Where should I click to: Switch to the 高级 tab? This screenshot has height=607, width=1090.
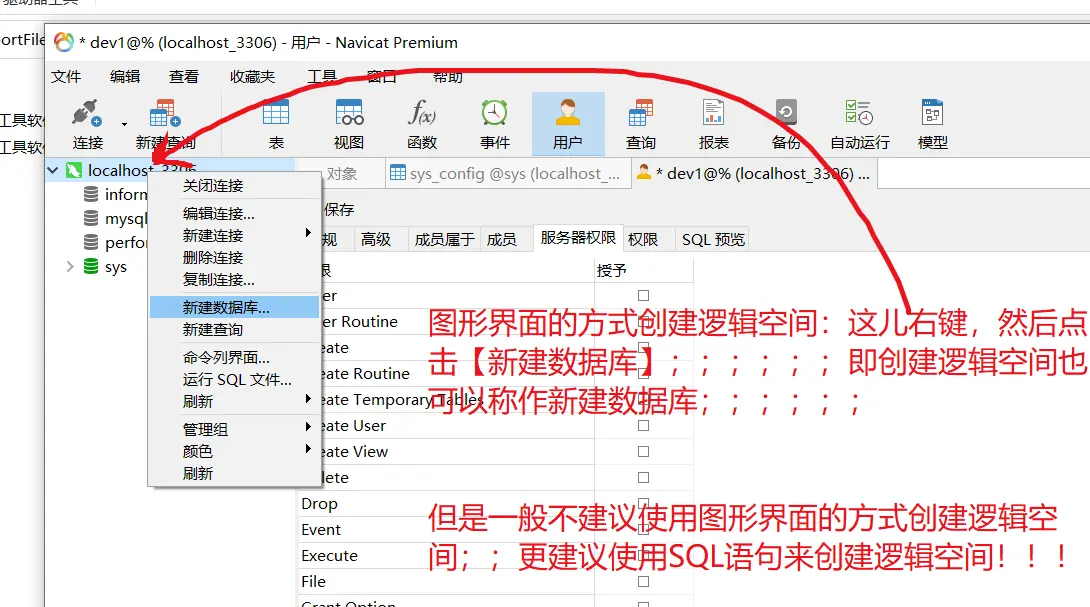[x=376, y=239]
